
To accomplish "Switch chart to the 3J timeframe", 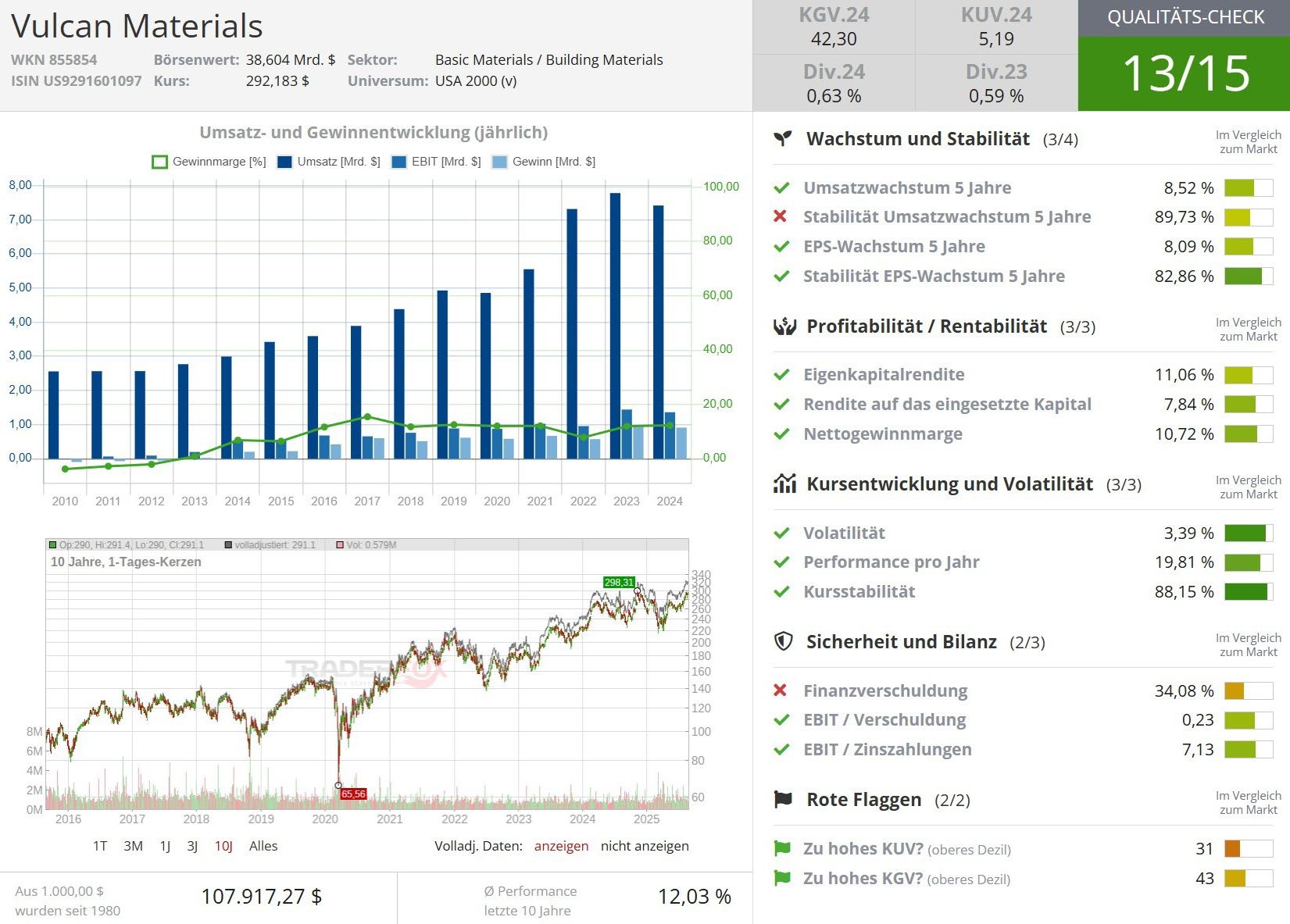I will [192, 846].
